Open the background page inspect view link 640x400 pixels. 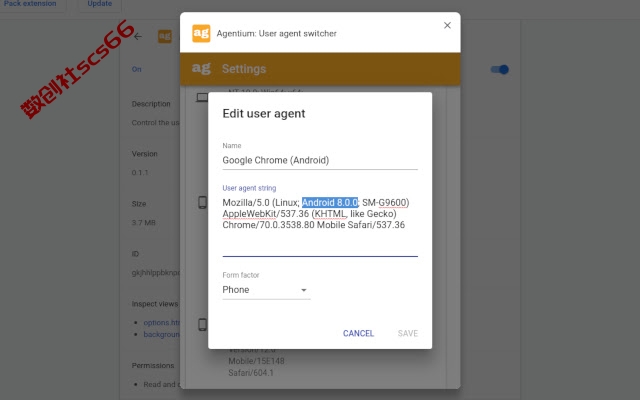pos(162,334)
